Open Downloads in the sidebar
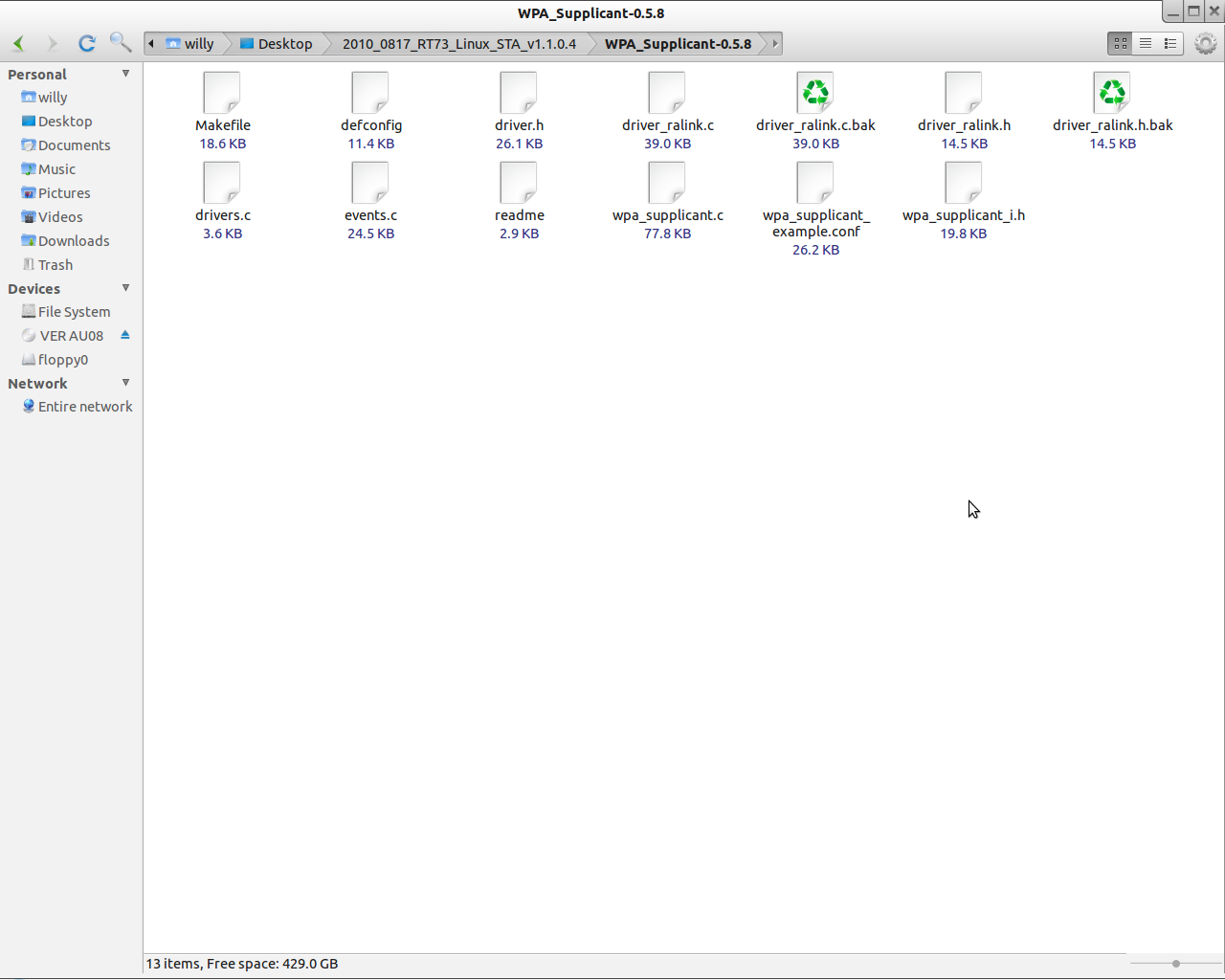 [x=74, y=241]
